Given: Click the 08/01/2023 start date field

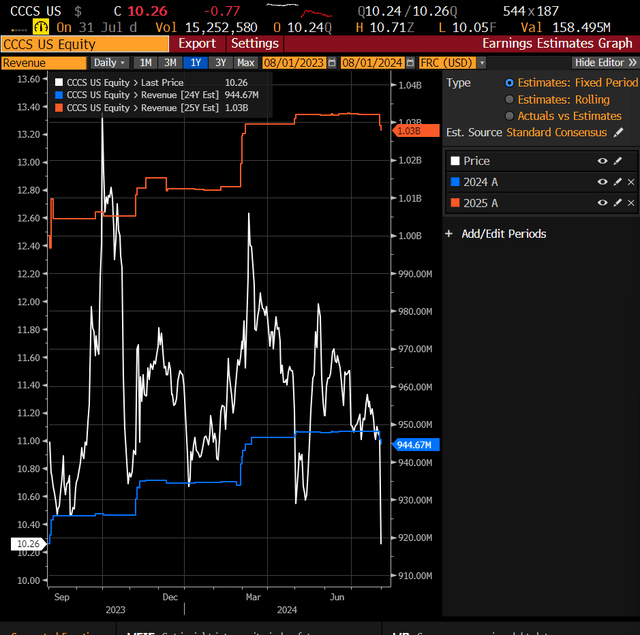Looking at the screenshot, I should (x=294, y=63).
